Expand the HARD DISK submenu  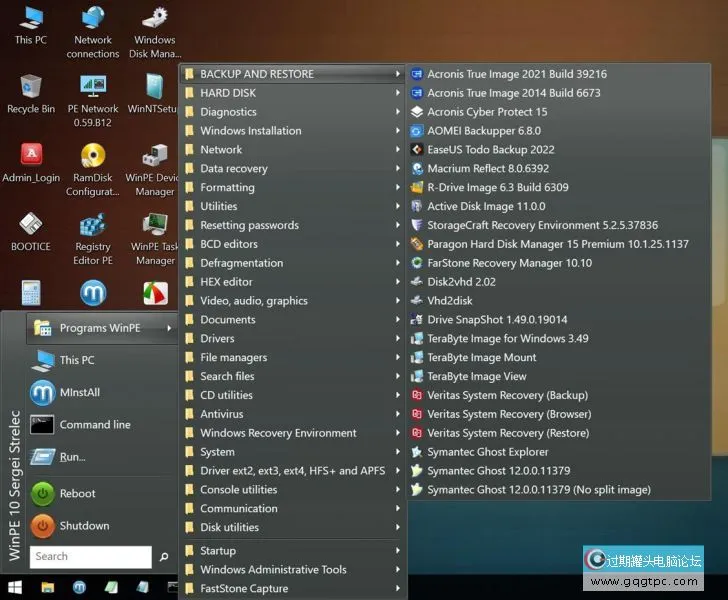coord(228,93)
